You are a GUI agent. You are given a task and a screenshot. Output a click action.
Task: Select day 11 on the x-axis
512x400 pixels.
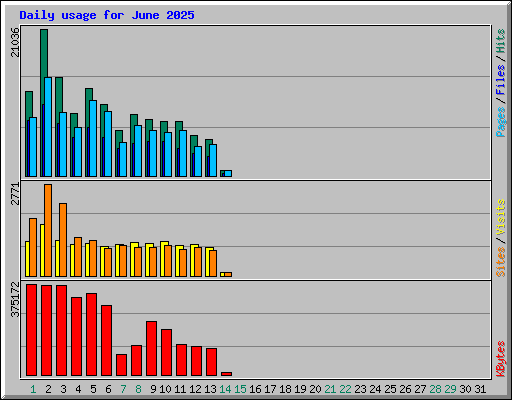tap(180, 389)
